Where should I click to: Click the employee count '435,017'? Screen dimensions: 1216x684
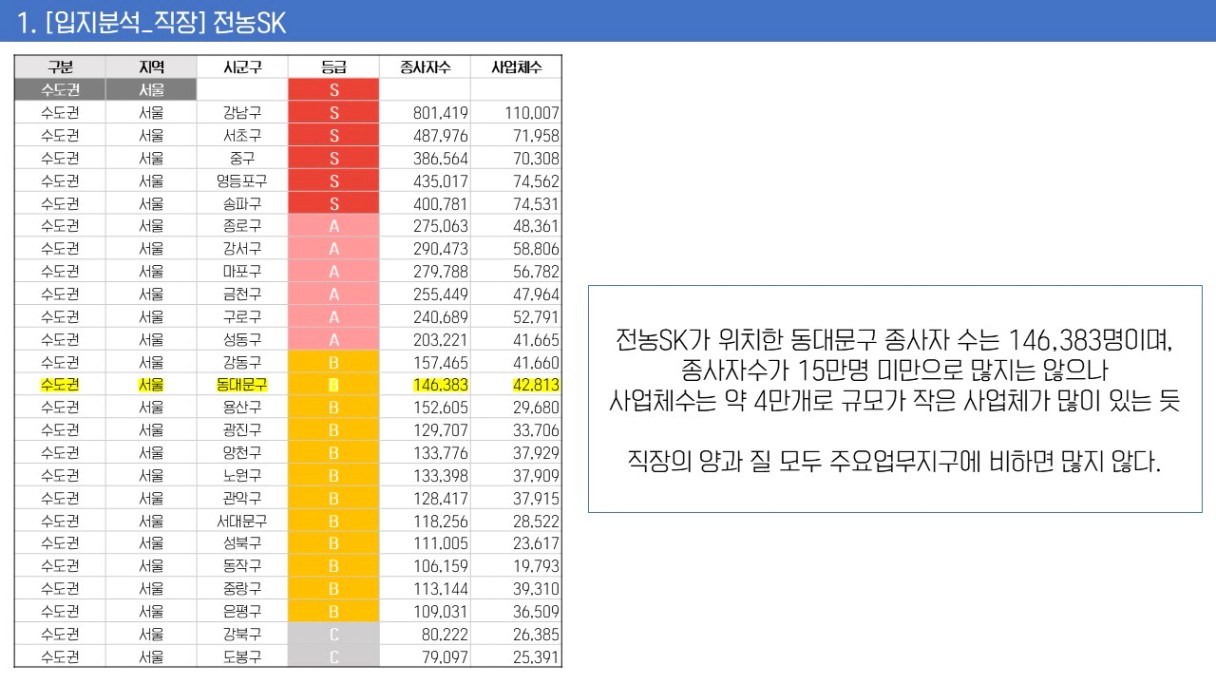point(440,181)
